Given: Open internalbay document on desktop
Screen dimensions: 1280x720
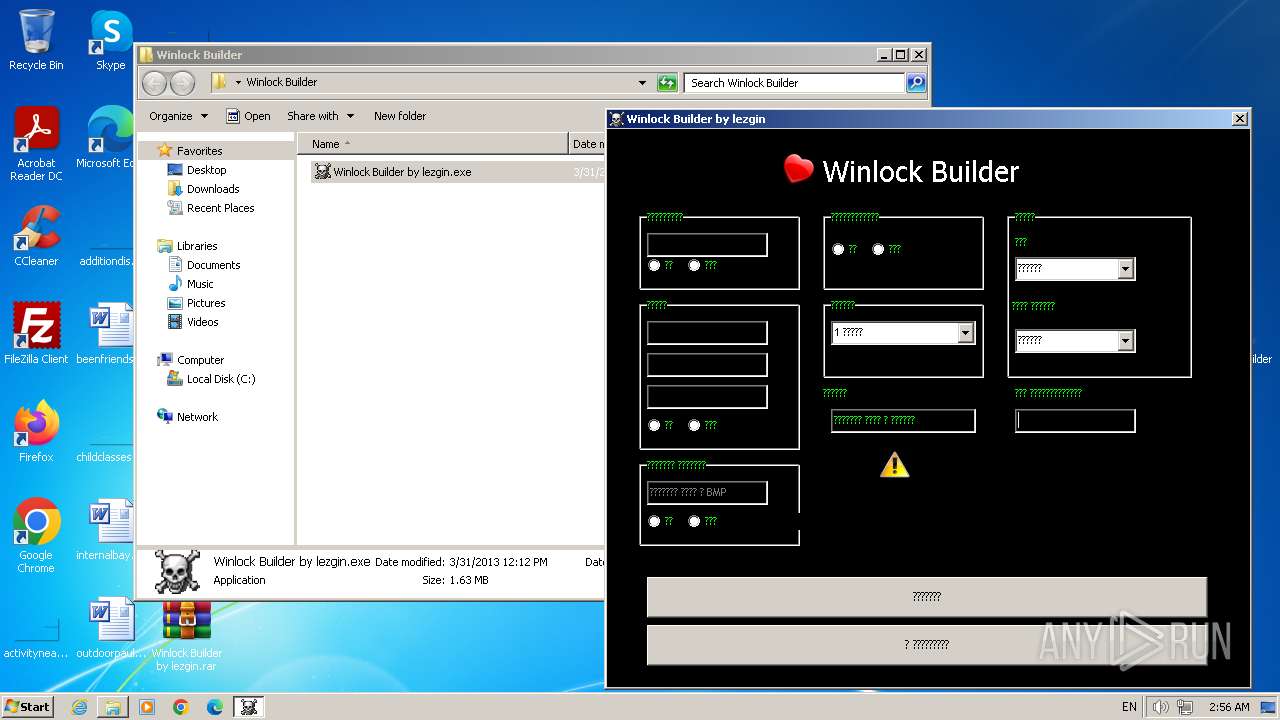Looking at the screenshot, I should 110,529.
